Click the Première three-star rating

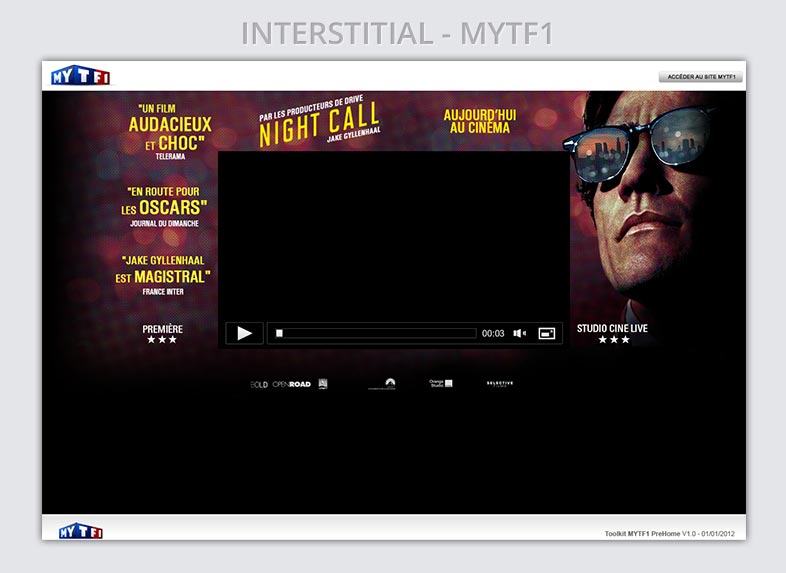[x=162, y=334]
